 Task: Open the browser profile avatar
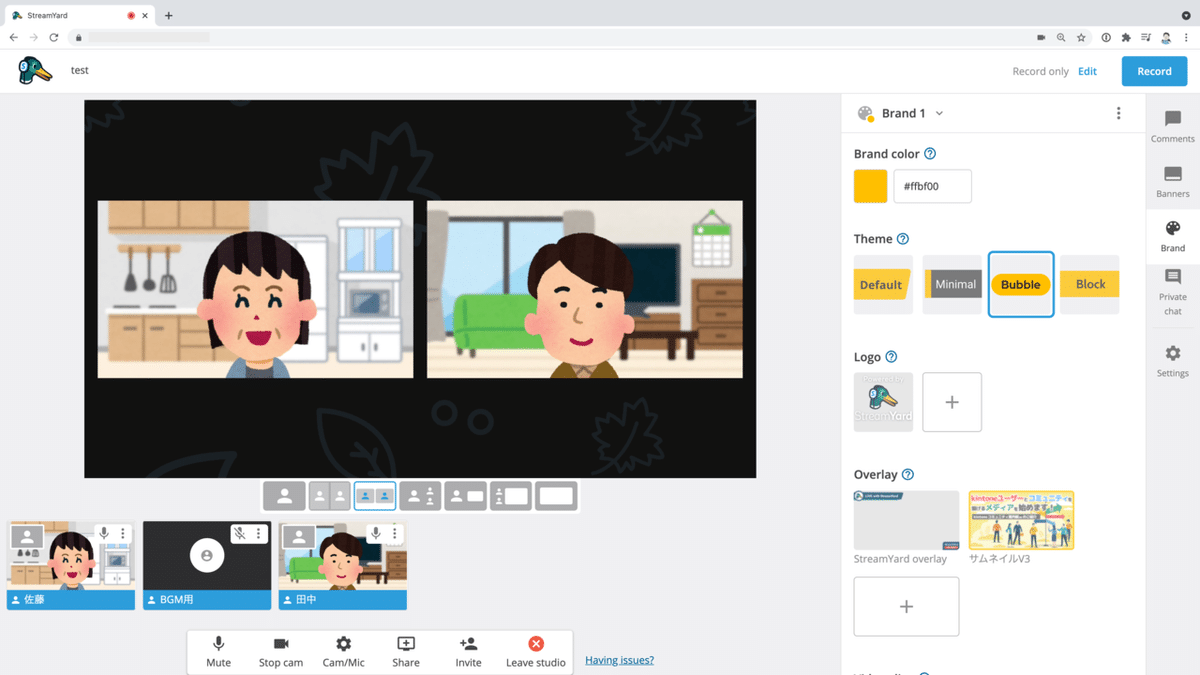click(1166, 38)
